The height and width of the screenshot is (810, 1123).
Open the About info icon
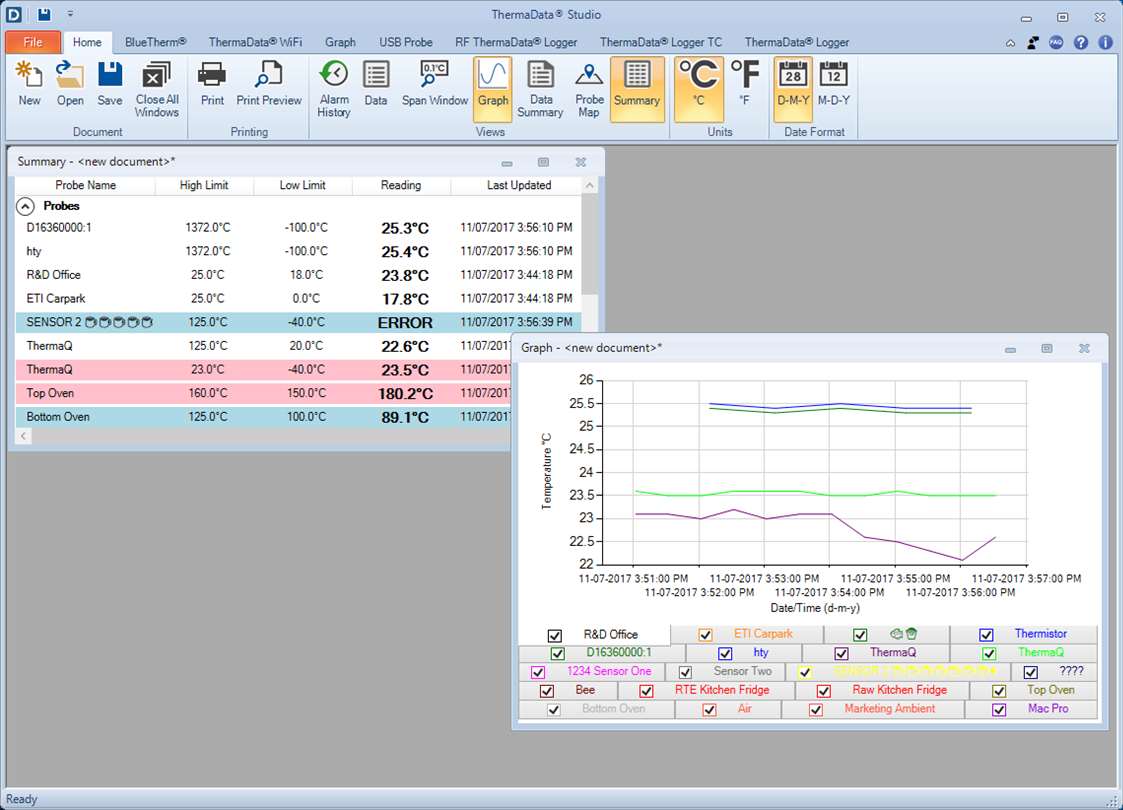(x=1106, y=42)
